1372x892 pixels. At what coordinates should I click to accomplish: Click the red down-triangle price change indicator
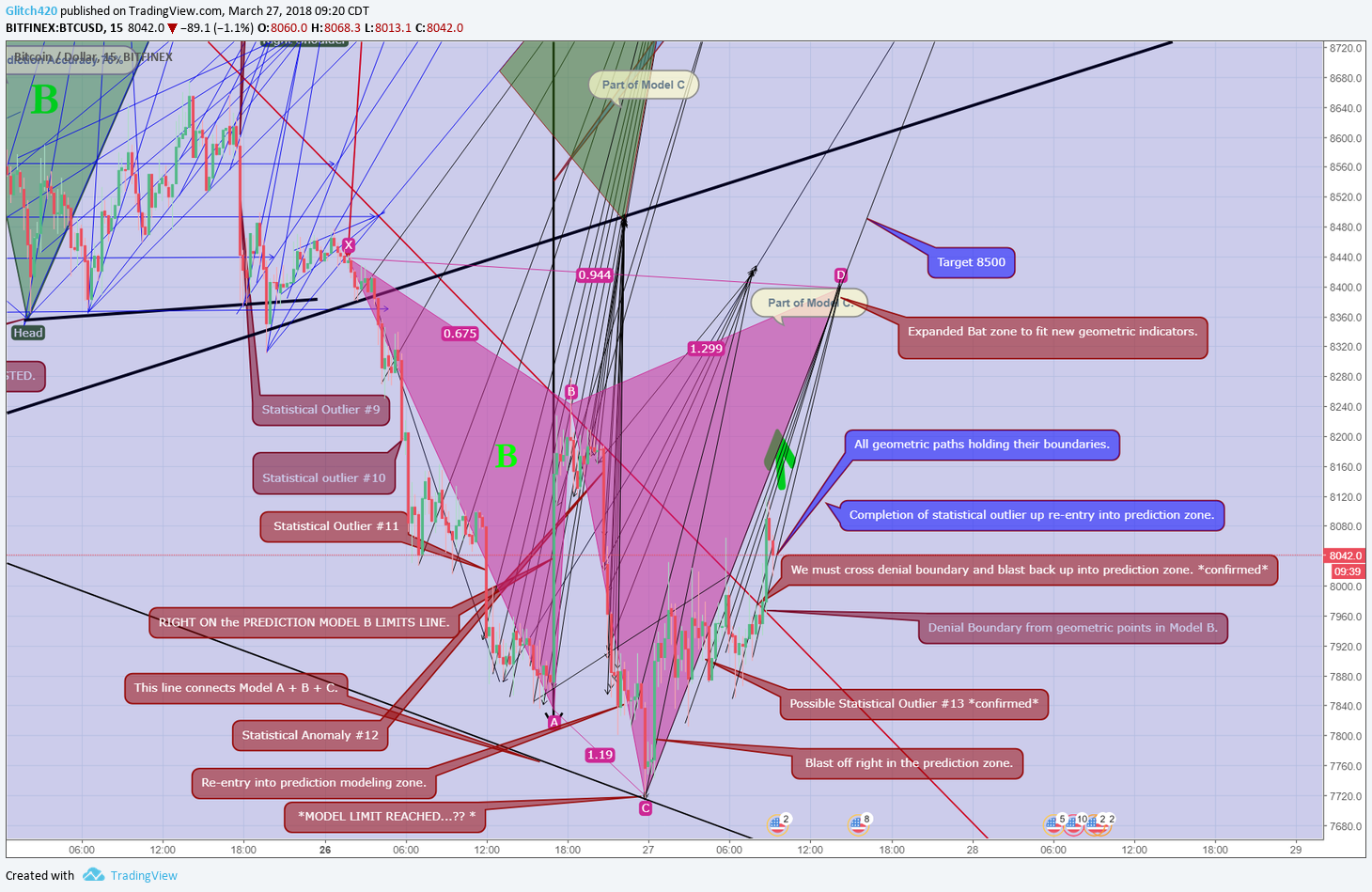pyautogui.click(x=172, y=28)
